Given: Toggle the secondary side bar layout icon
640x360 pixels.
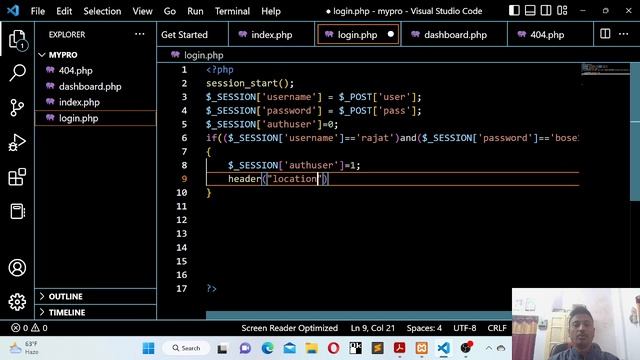Looking at the screenshot, I should pos(546,11).
